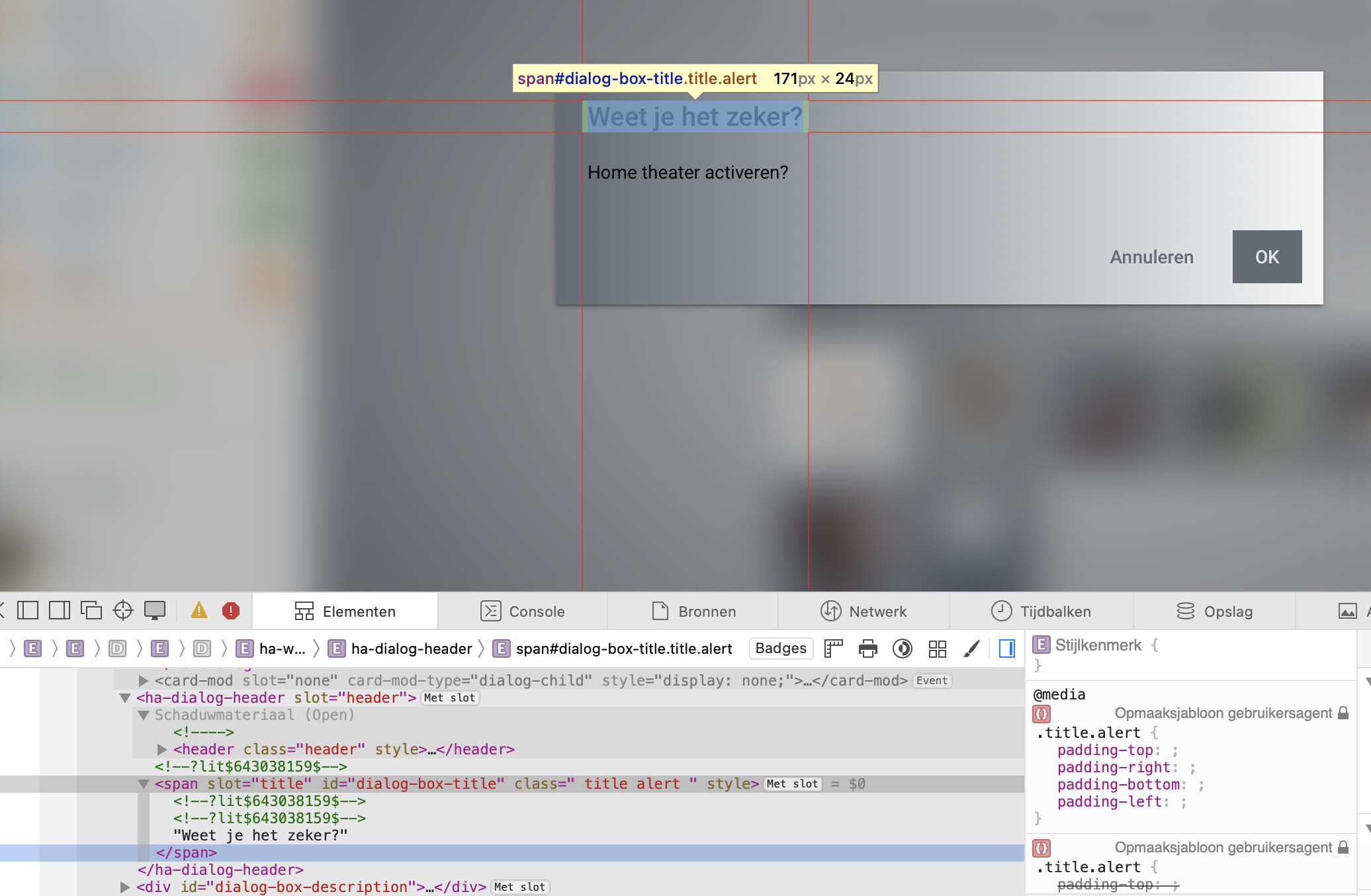Viewport: 1371px width, 896px height.
Task: Toggle the details sidebar panel button
Action: [1006, 649]
